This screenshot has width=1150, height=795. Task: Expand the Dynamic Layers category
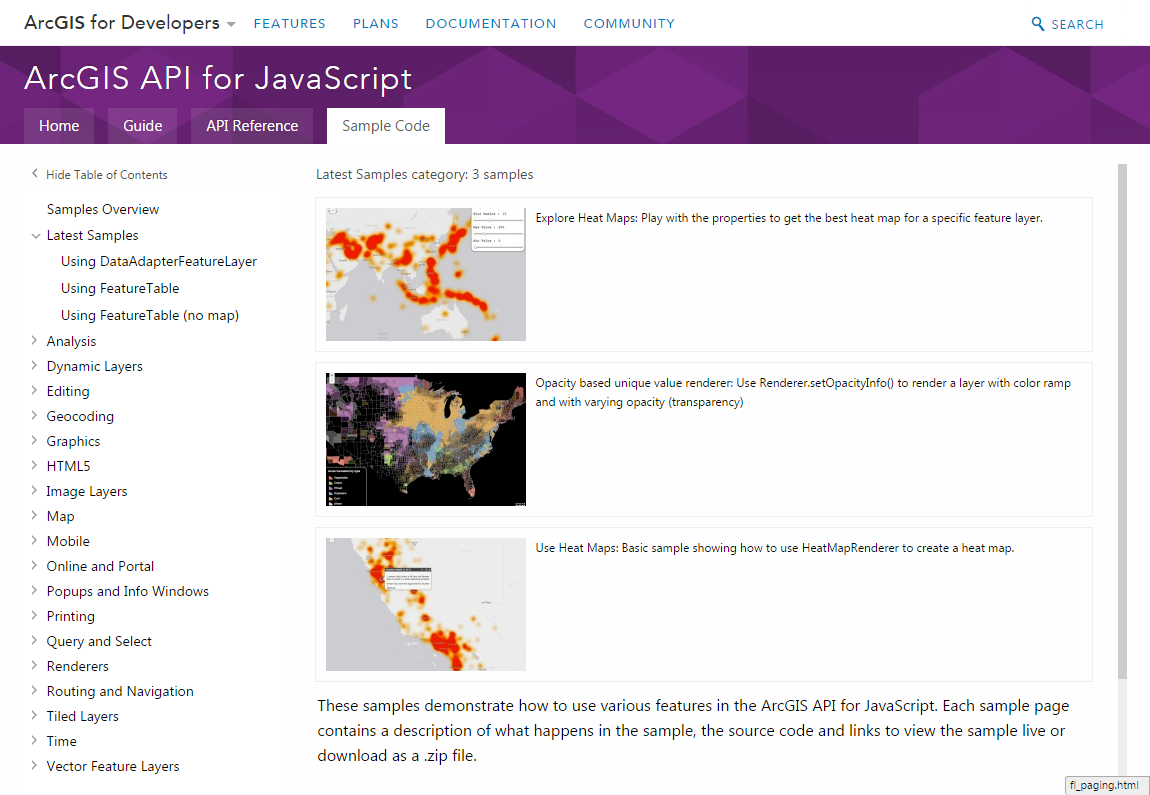click(x=34, y=365)
